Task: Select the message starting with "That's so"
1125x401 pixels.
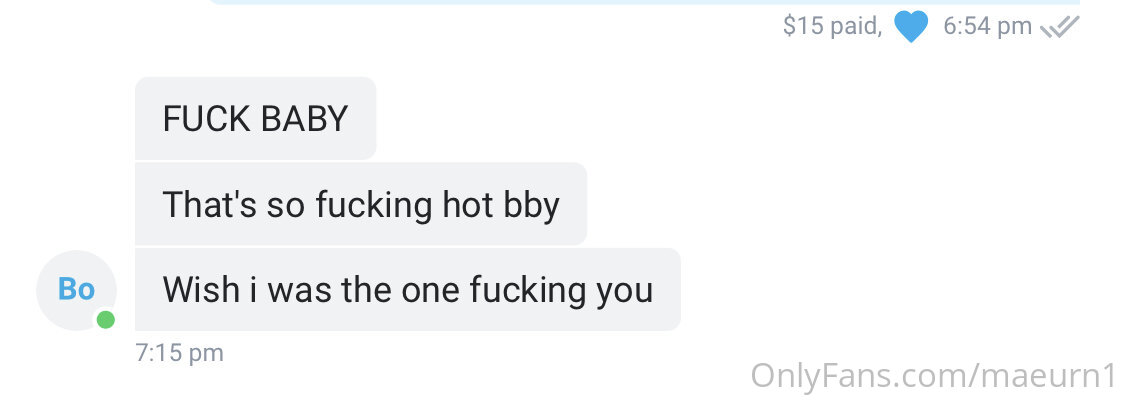Action: tap(361, 204)
